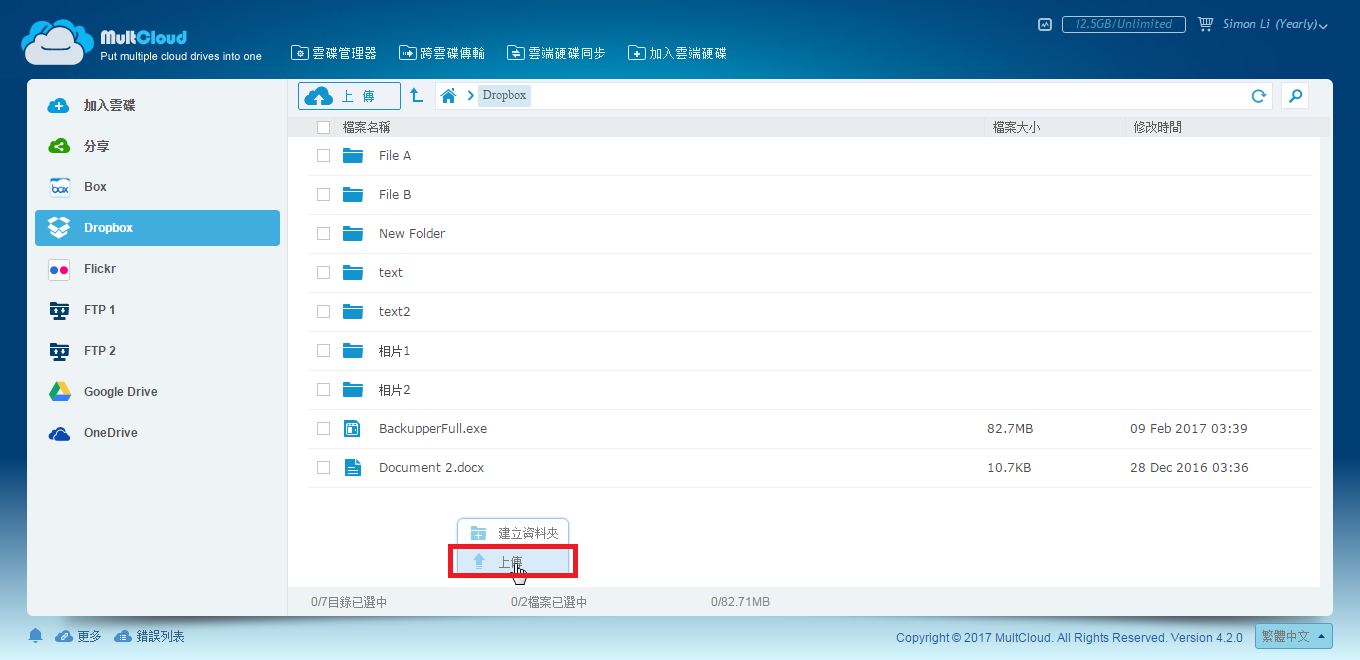Viewport: 1360px width, 660px height.
Task: Click the 09 Feb 2017 03:39 date
Action: tap(1189, 428)
